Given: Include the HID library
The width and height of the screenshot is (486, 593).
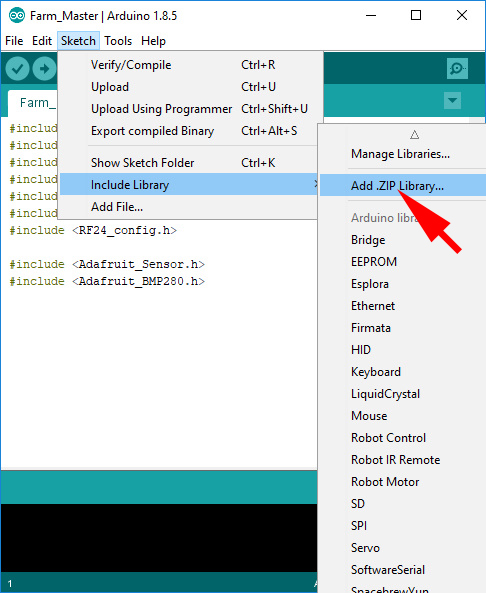Looking at the screenshot, I should click(403, 350).
